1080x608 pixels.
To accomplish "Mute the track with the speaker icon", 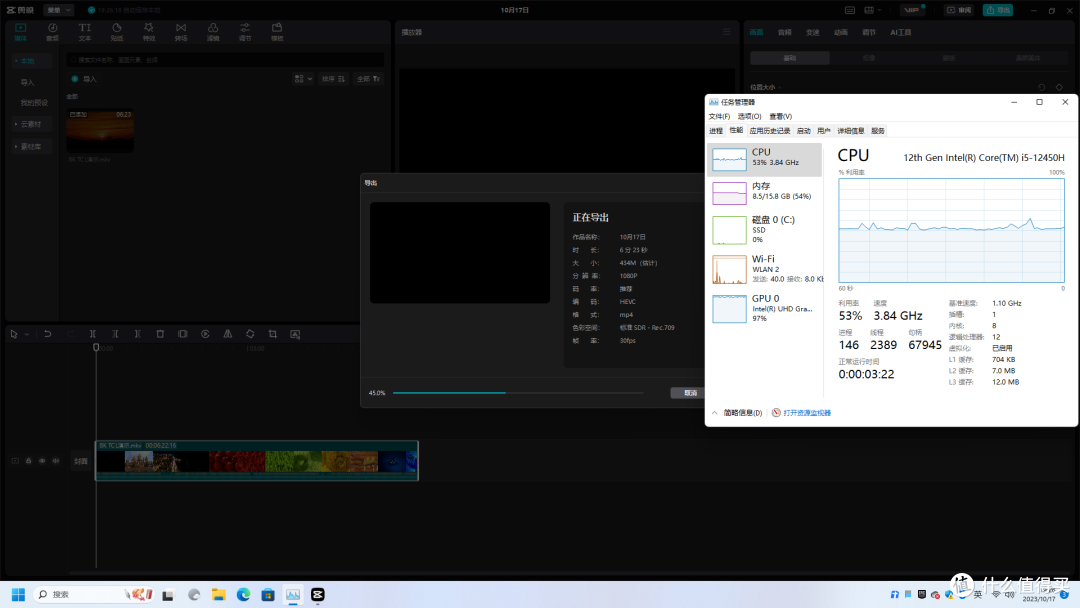I will coord(56,461).
